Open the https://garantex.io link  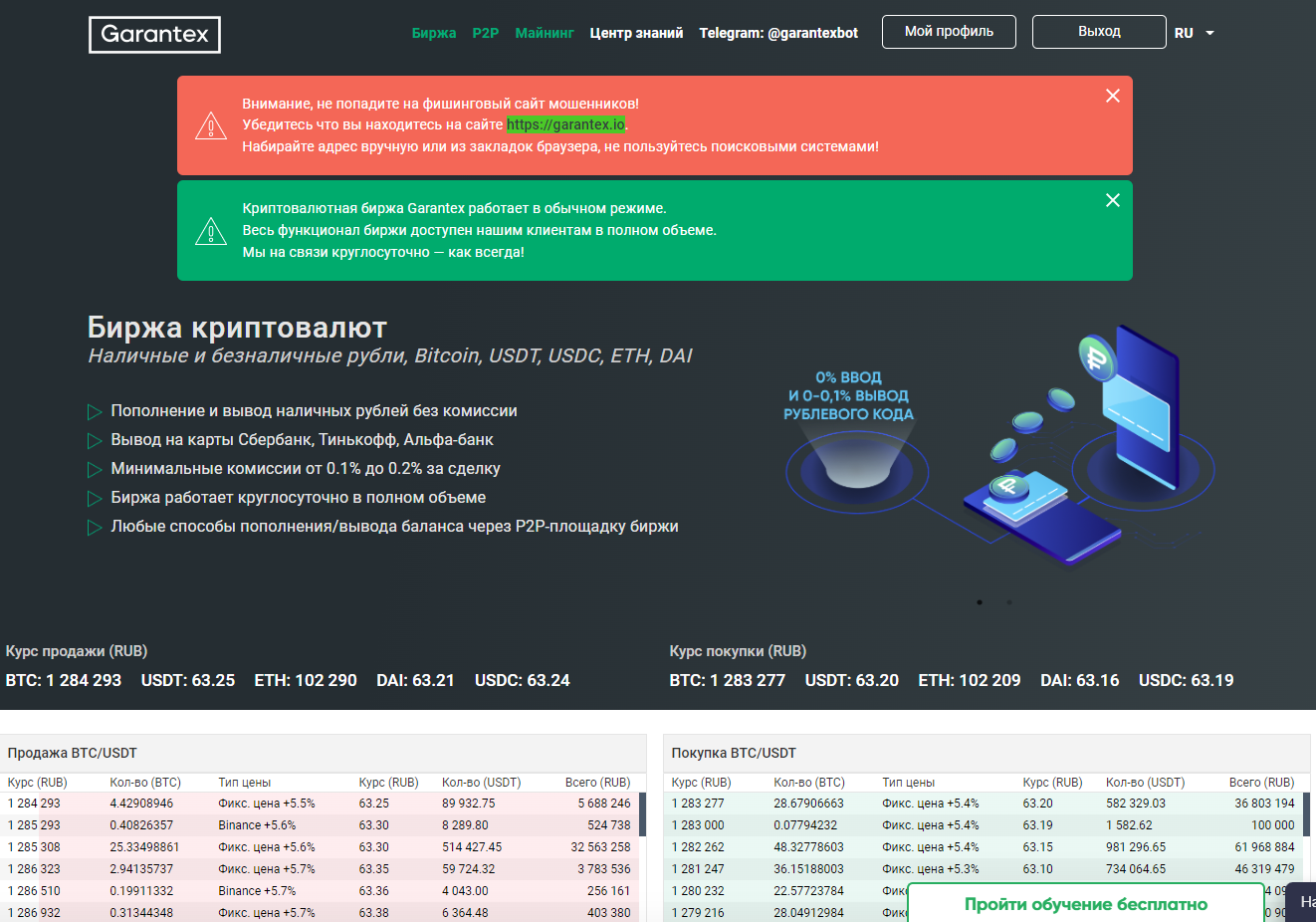point(566,124)
